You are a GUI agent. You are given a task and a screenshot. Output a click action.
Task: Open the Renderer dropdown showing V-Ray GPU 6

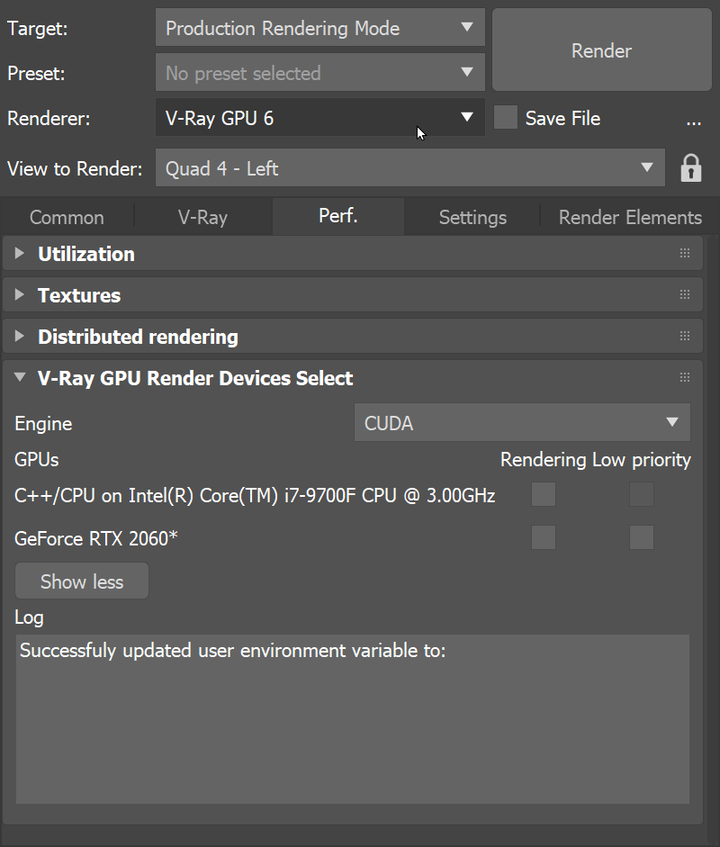319,117
